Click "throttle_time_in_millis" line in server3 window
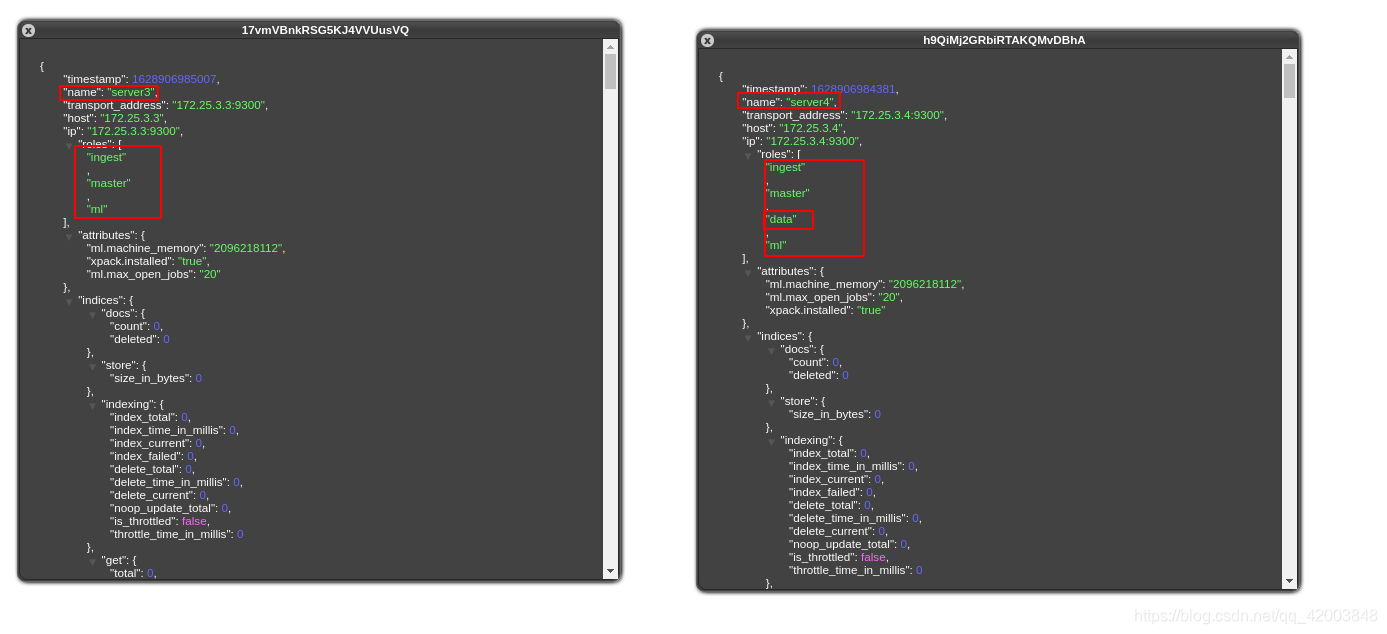 click(x=176, y=534)
